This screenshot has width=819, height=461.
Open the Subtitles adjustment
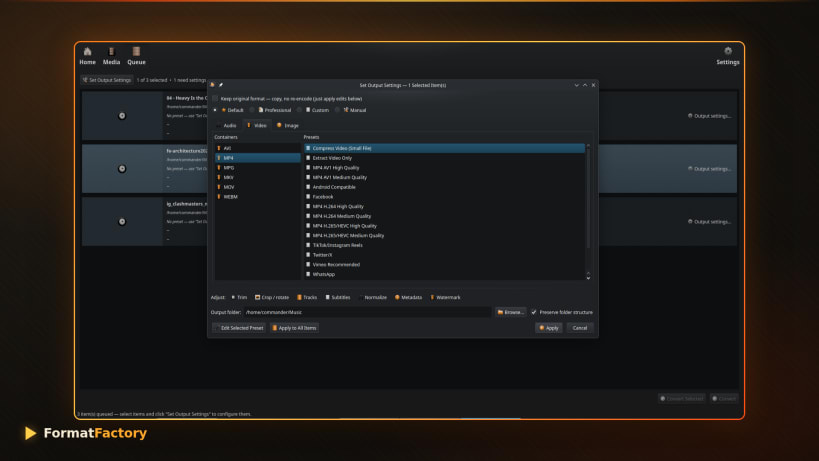point(337,298)
